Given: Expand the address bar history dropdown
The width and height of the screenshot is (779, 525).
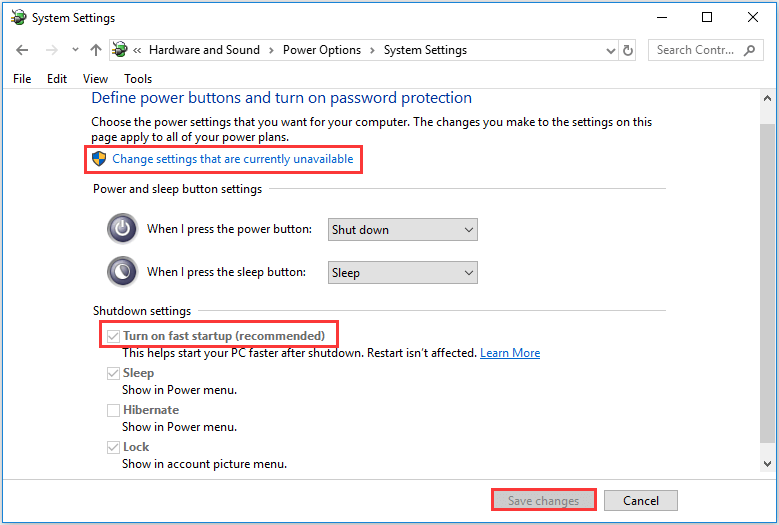Looking at the screenshot, I should 611,50.
